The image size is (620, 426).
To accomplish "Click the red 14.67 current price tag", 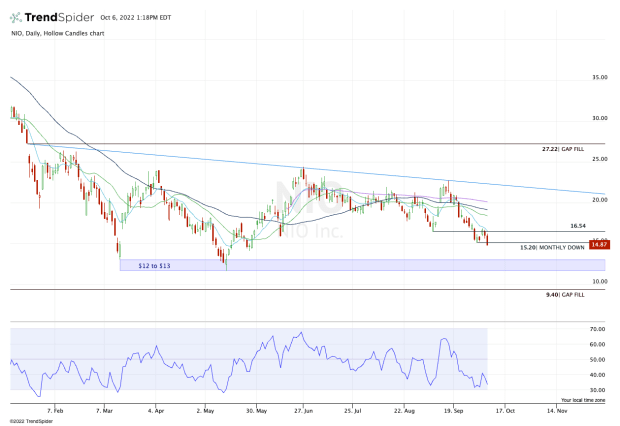I will click(598, 244).
